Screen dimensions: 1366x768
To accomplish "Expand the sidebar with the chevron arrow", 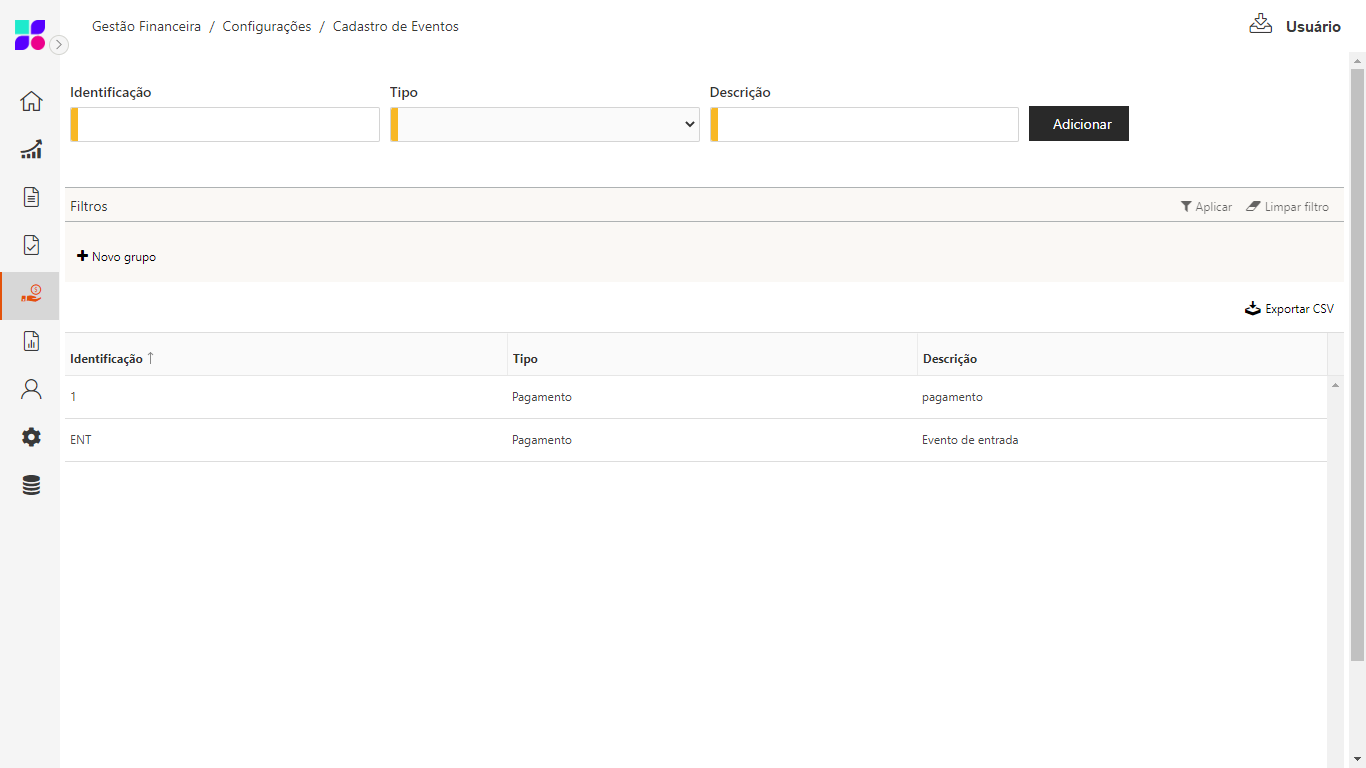I will pos(59,44).
